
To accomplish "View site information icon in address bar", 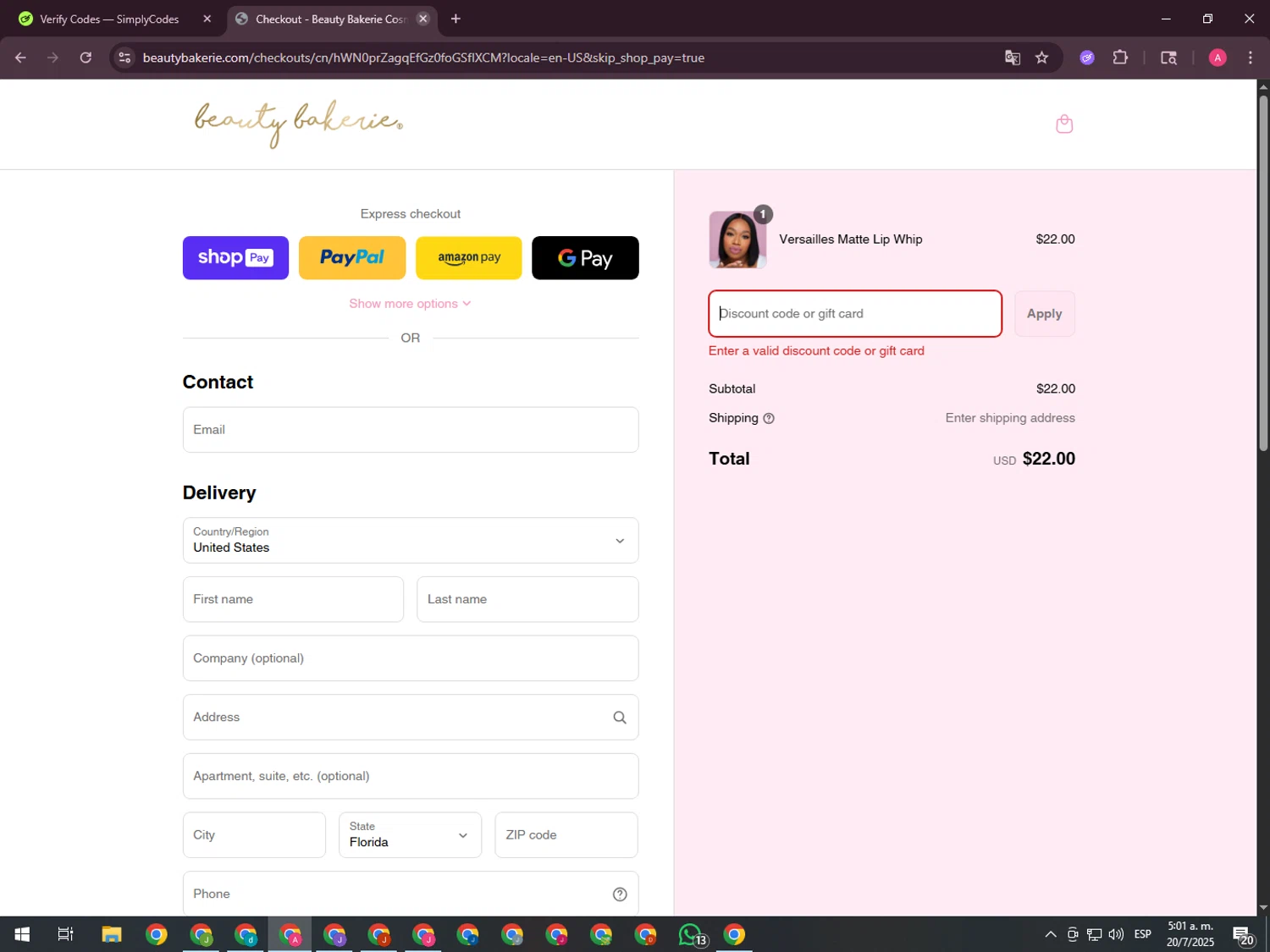I will click(x=124, y=58).
